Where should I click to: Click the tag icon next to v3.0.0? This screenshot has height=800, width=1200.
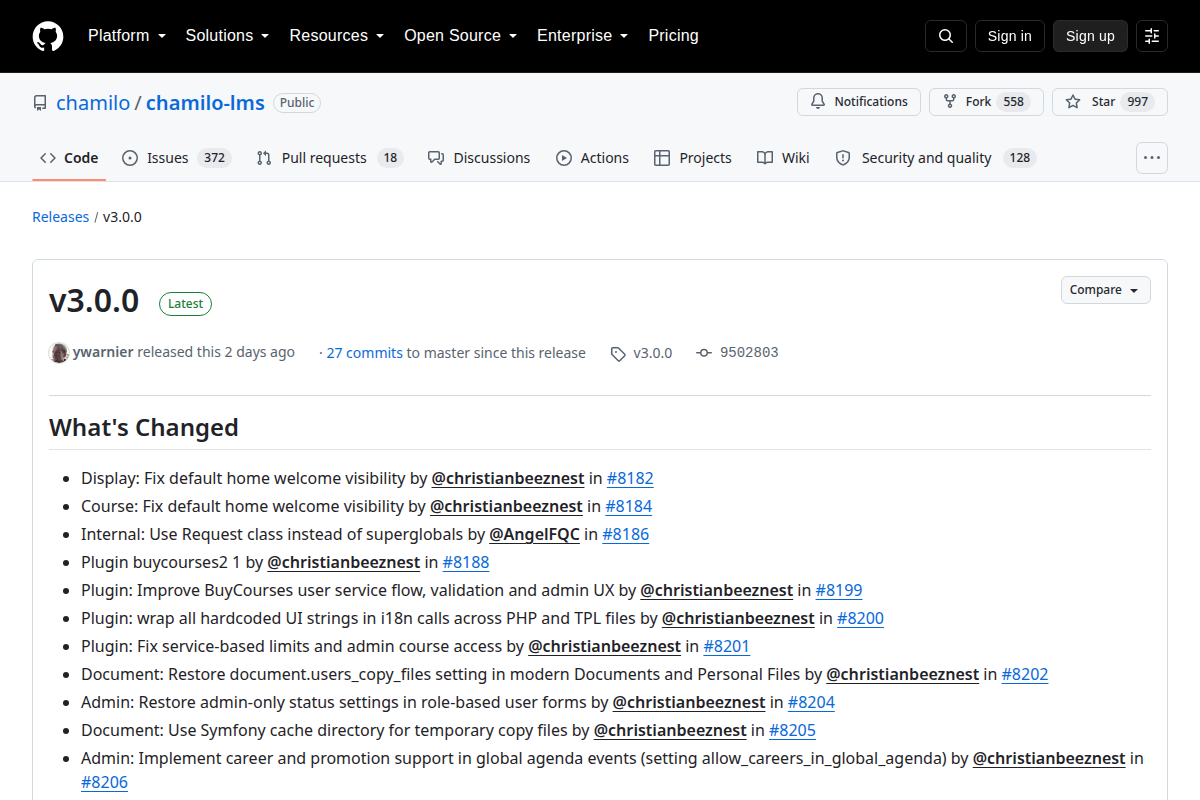click(618, 353)
